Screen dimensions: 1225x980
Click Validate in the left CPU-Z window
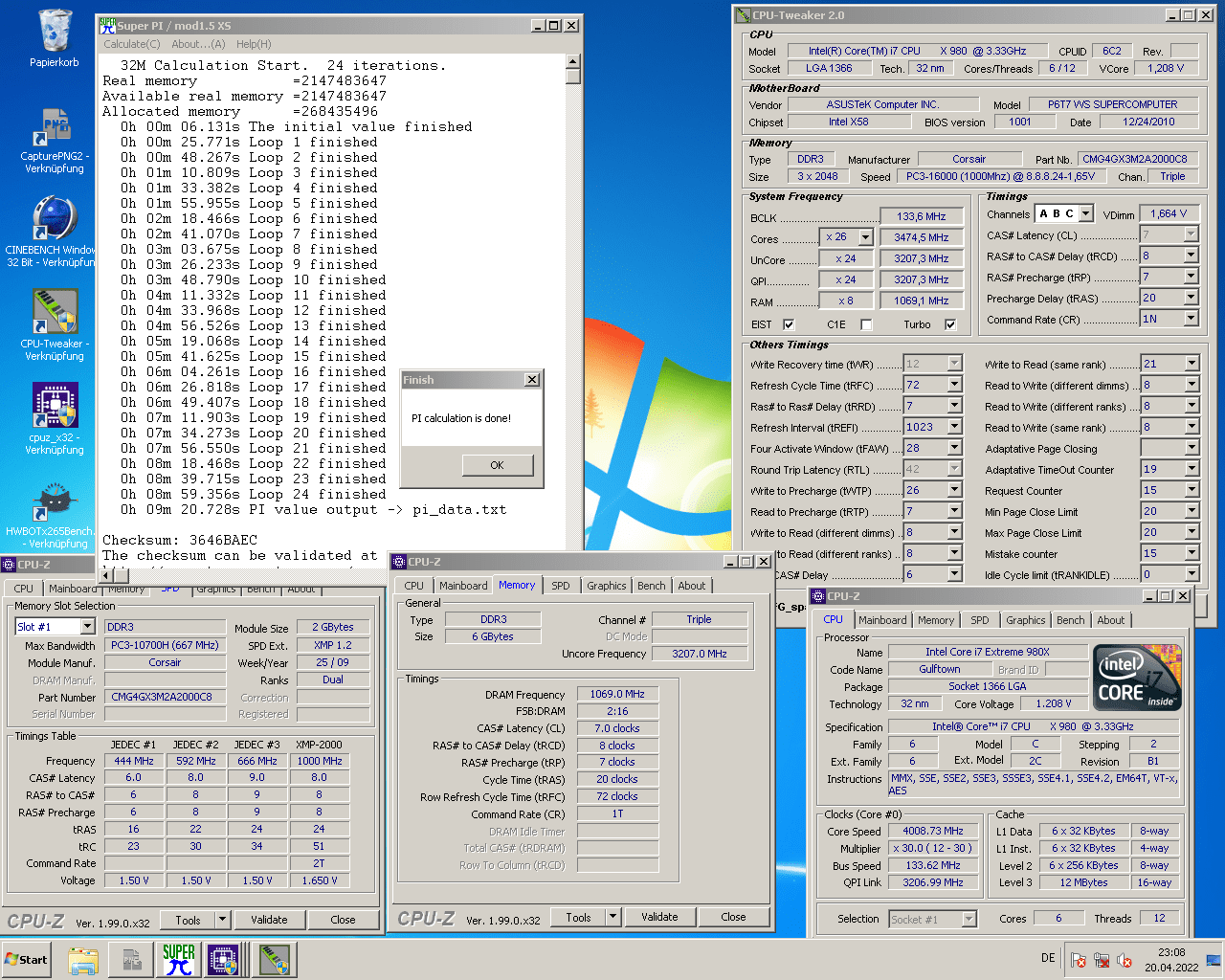pyautogui.click(x=269, y=920)
